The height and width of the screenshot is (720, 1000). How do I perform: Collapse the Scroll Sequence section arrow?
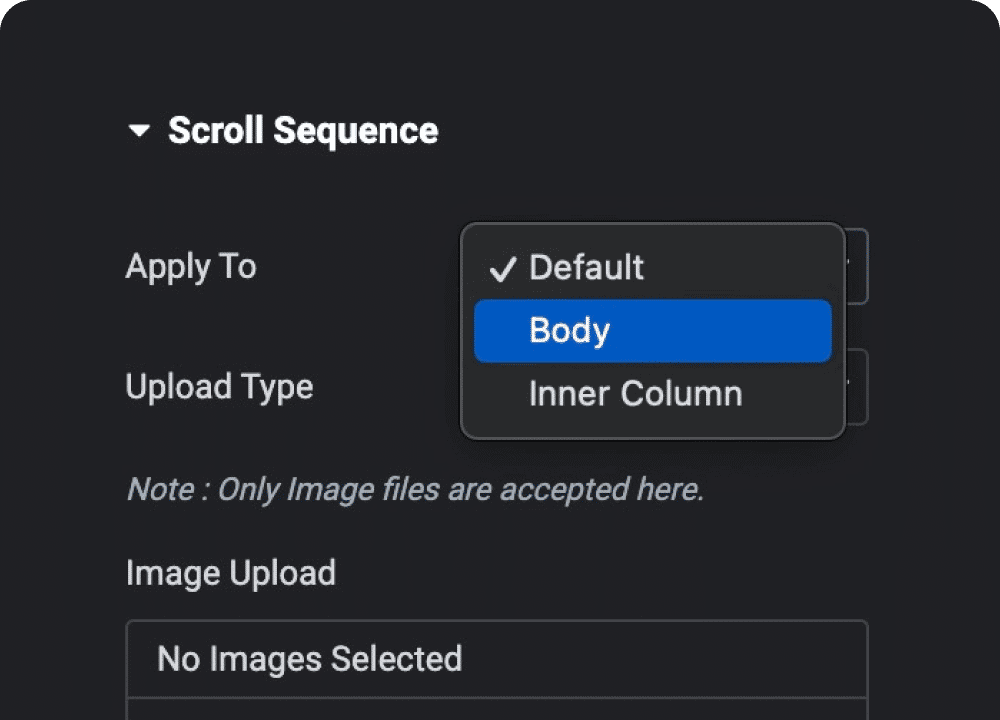coord(139,131)
